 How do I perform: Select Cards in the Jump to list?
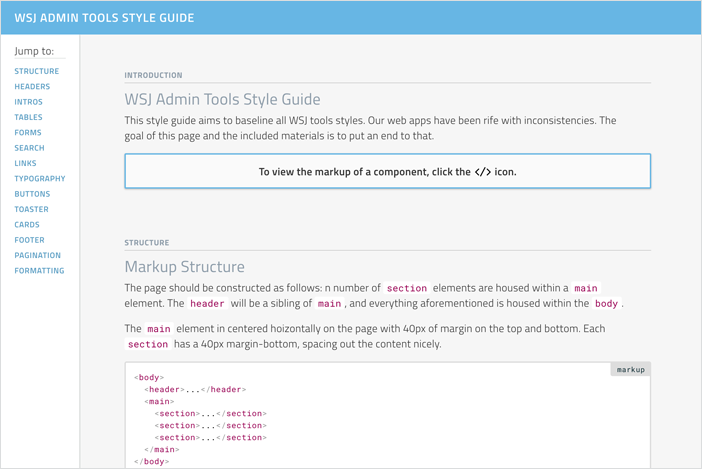coord(27,225)
